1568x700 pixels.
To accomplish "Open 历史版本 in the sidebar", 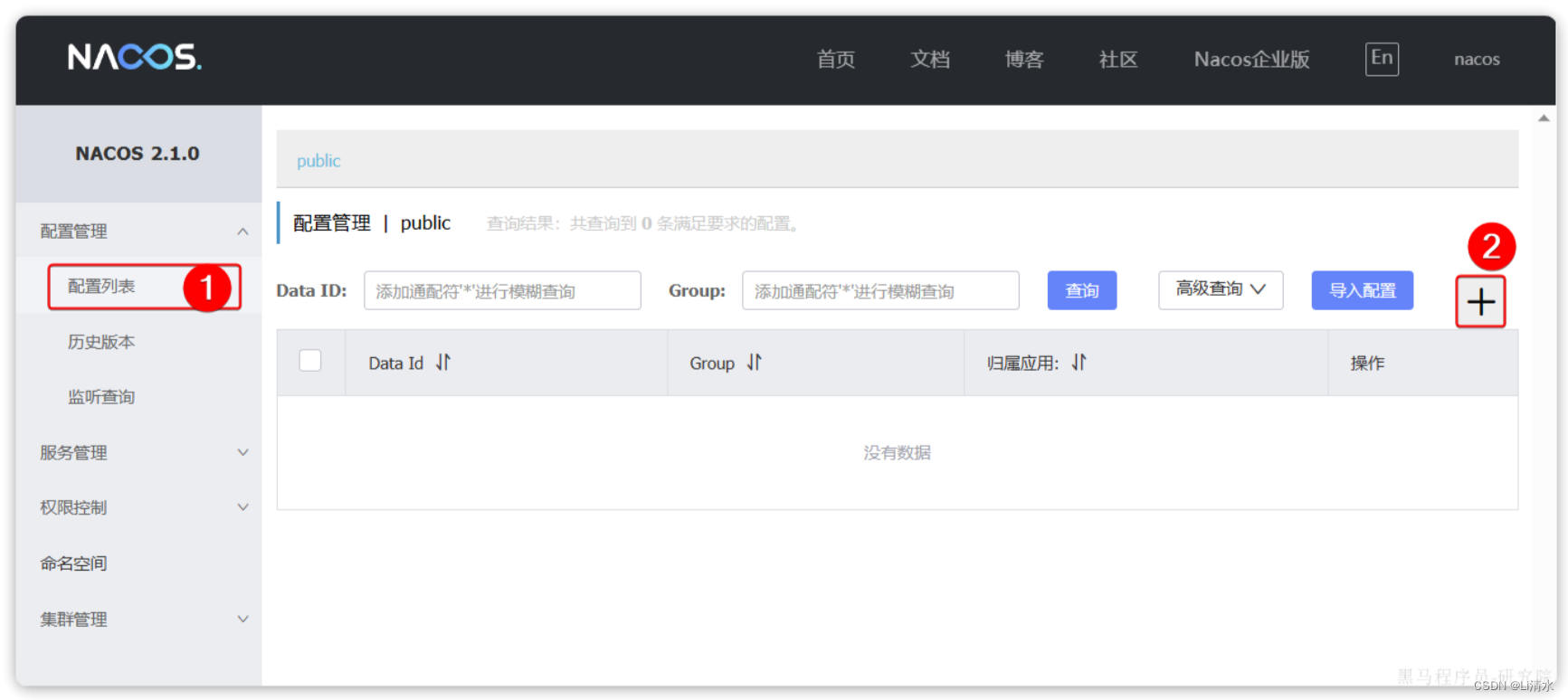I will click(101, 342).
